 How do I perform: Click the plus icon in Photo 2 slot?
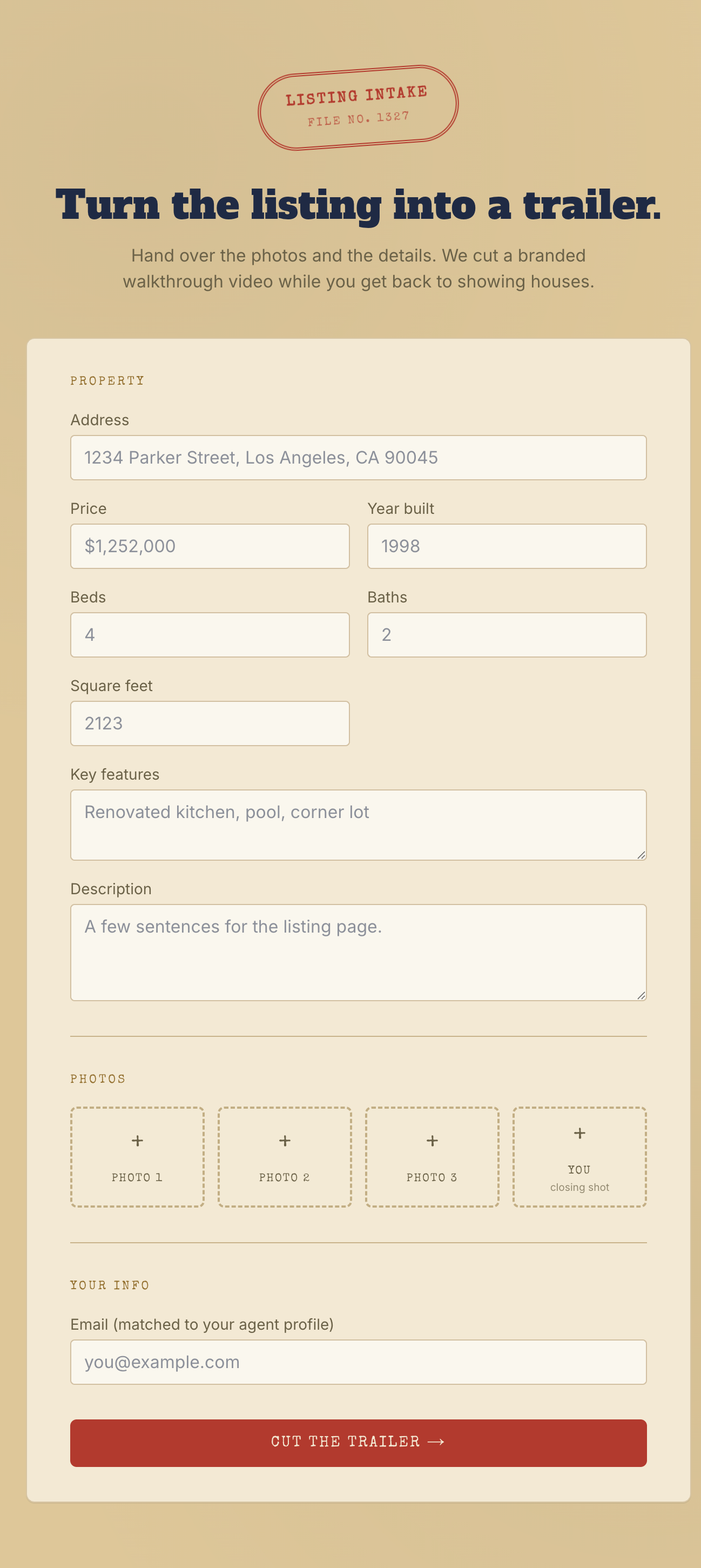285,1141
